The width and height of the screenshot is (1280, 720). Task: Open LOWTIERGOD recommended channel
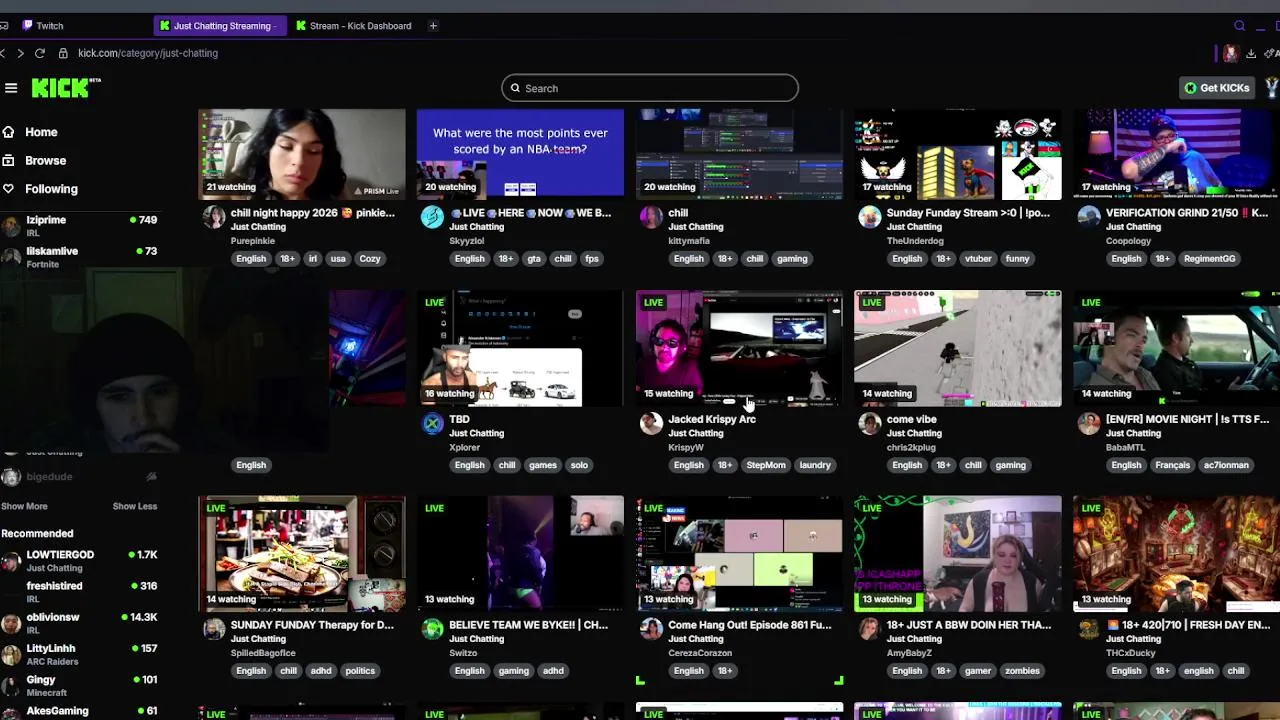tap(80, 561)
